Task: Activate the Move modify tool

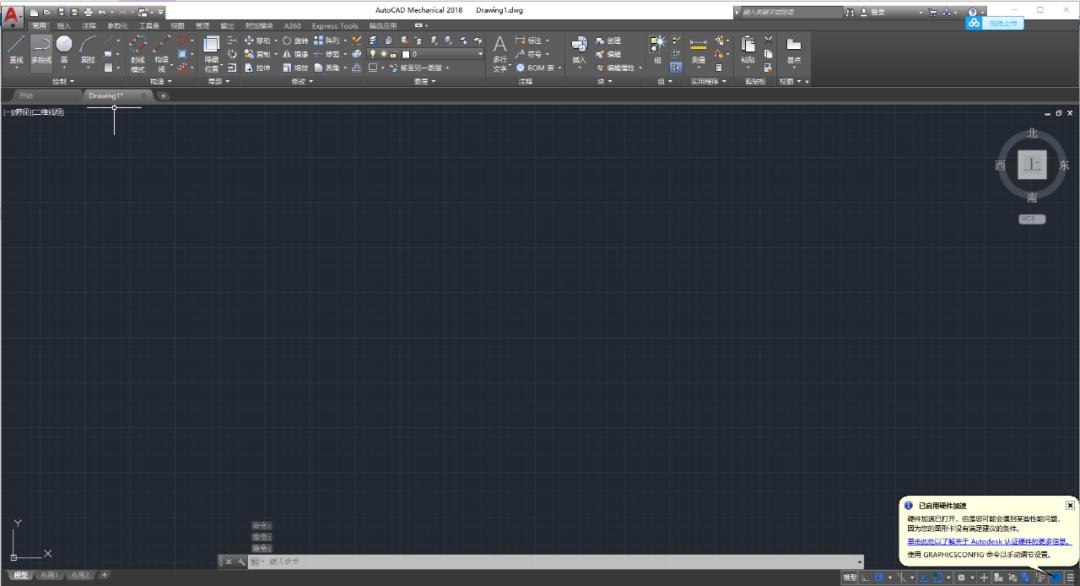Action: (x=249, y=40)
